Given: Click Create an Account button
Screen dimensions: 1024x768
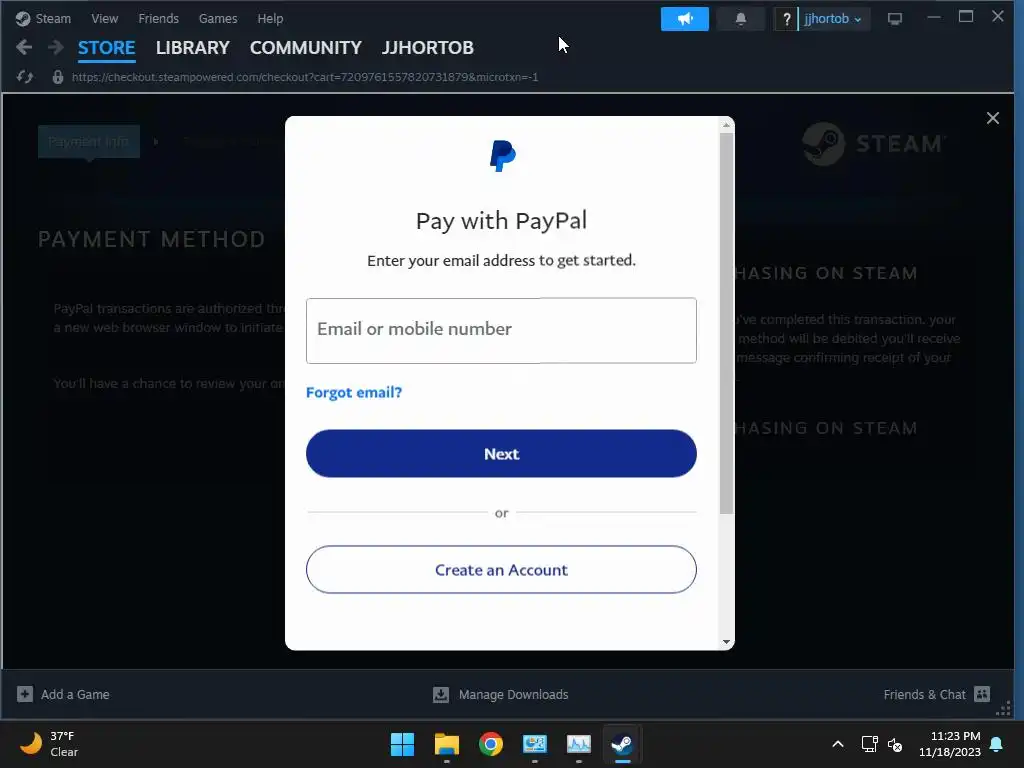Looking at the screenshot, I should tap(501, 569).
